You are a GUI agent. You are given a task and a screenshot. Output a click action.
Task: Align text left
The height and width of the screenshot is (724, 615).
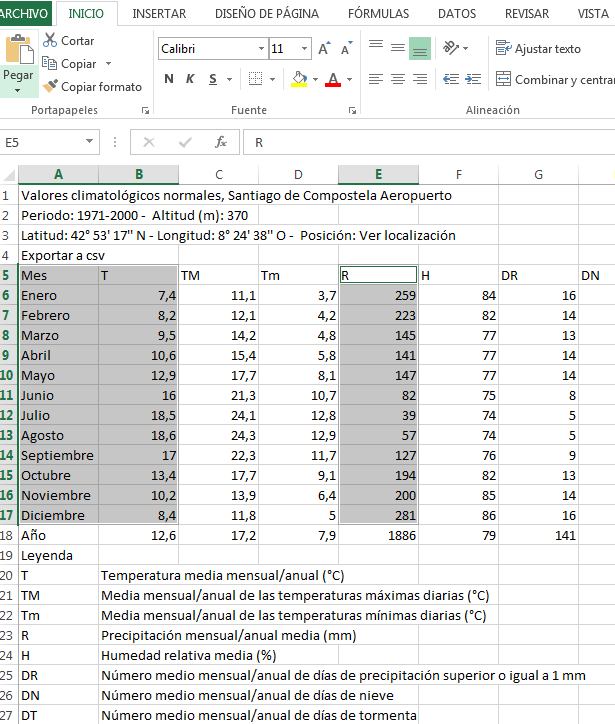coord(376,79)
